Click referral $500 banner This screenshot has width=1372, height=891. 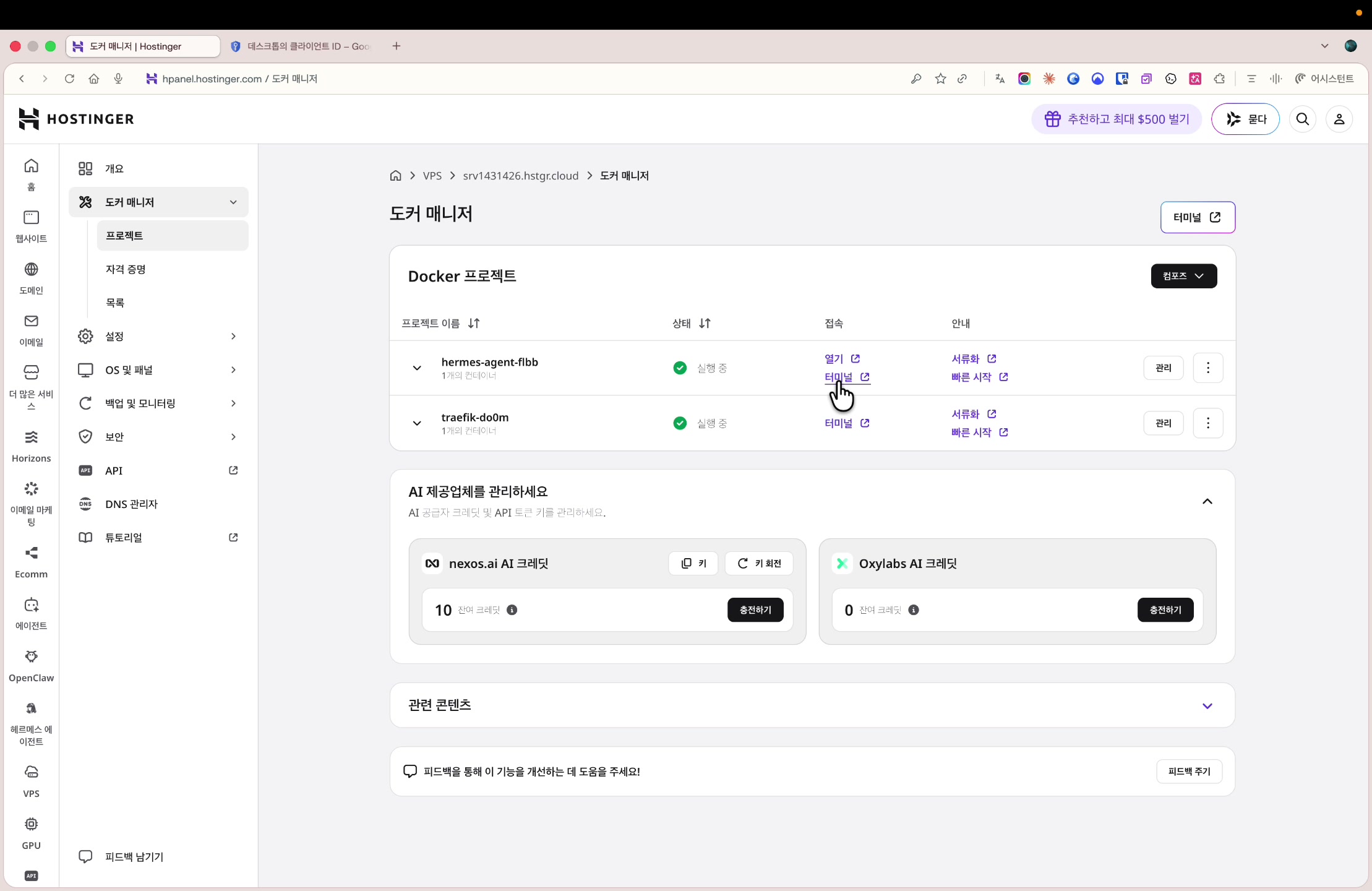1117,119
